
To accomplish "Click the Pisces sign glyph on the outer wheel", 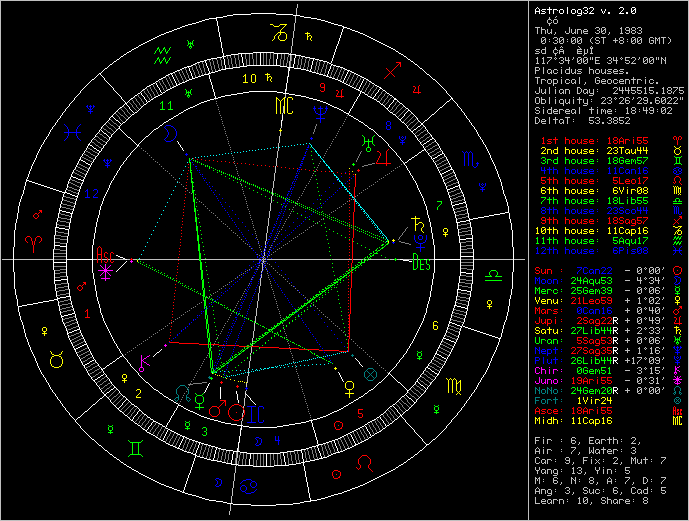I will [x=73, y=133].
